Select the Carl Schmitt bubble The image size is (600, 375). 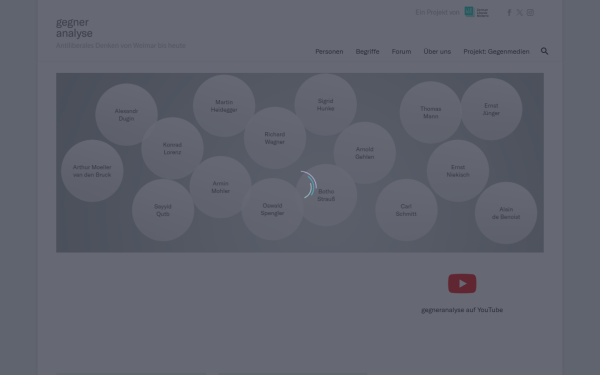click(x=406, y=210)
